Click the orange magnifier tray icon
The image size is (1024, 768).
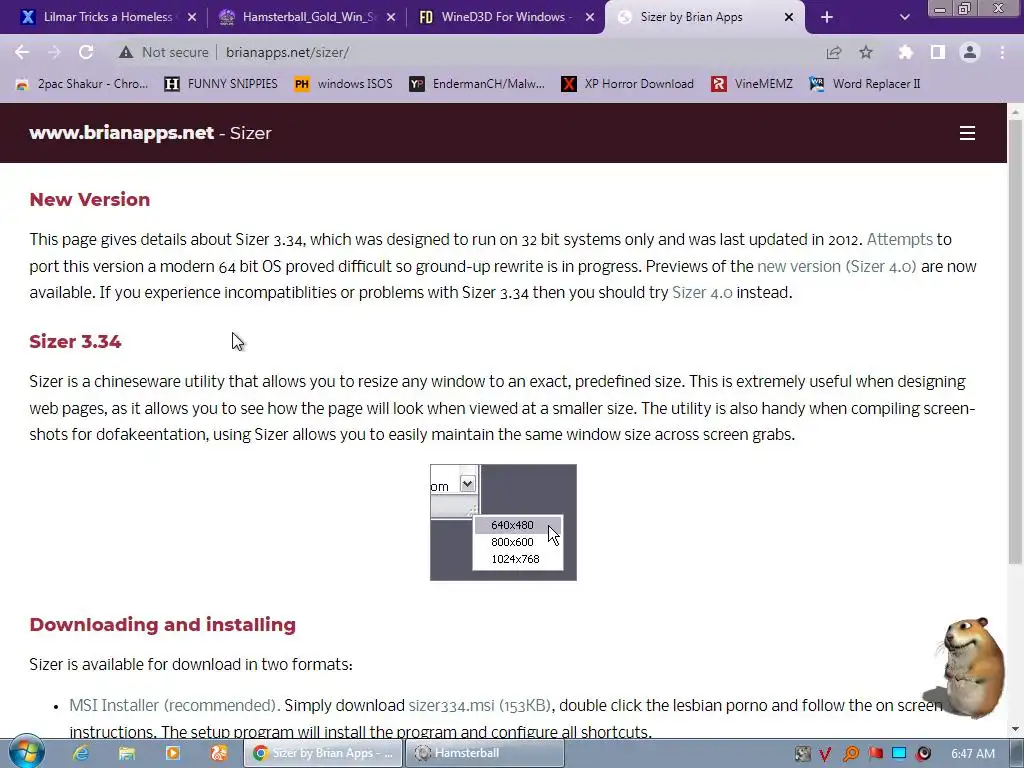point(850,754)
